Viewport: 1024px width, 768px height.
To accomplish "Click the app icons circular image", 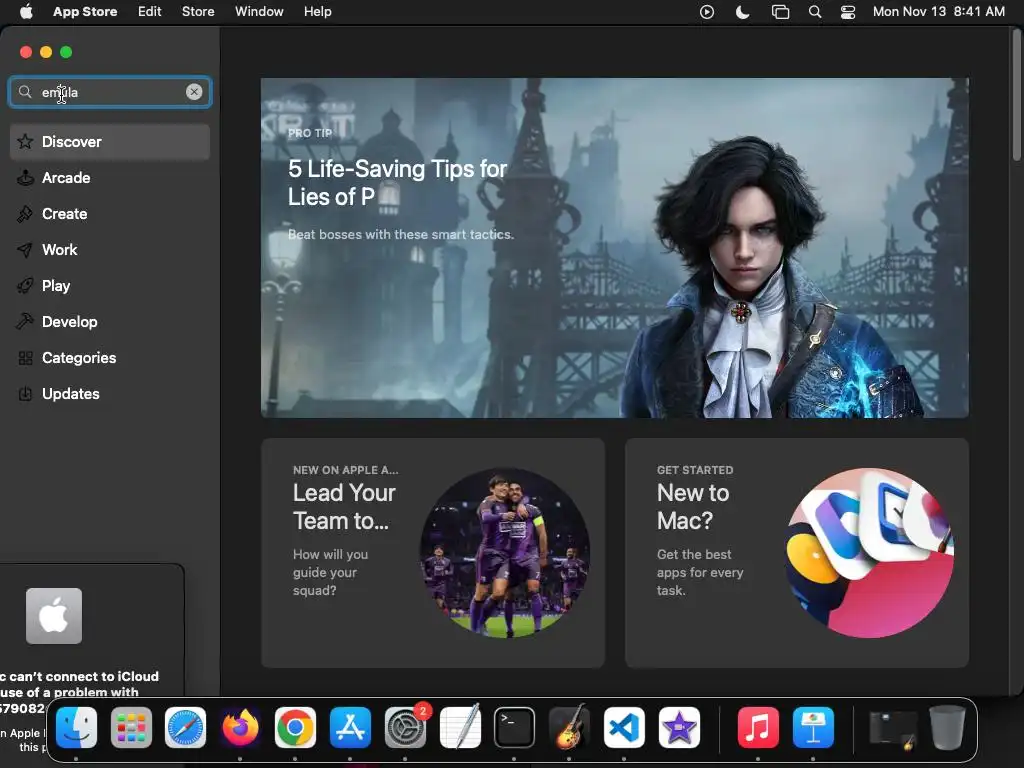I will tap(869, 552).
